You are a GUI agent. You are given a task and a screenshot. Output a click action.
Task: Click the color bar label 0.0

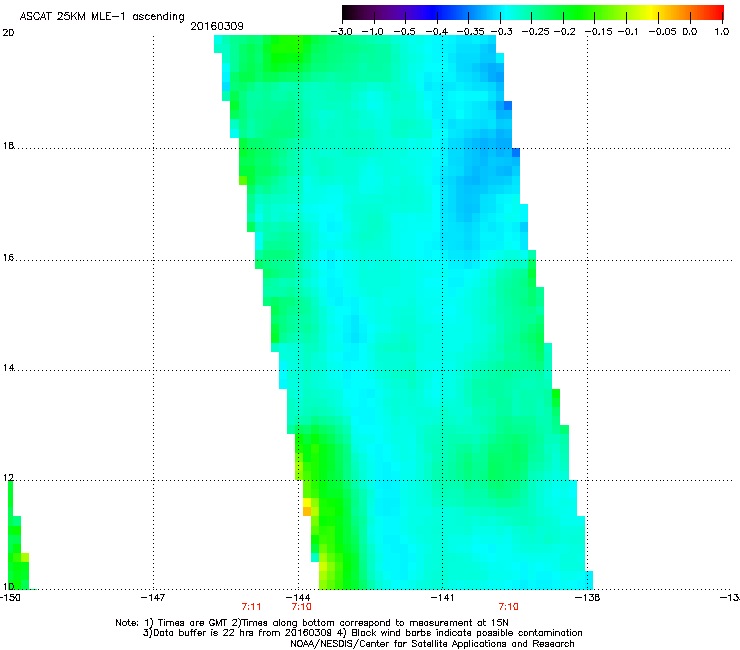click(690, 32)
